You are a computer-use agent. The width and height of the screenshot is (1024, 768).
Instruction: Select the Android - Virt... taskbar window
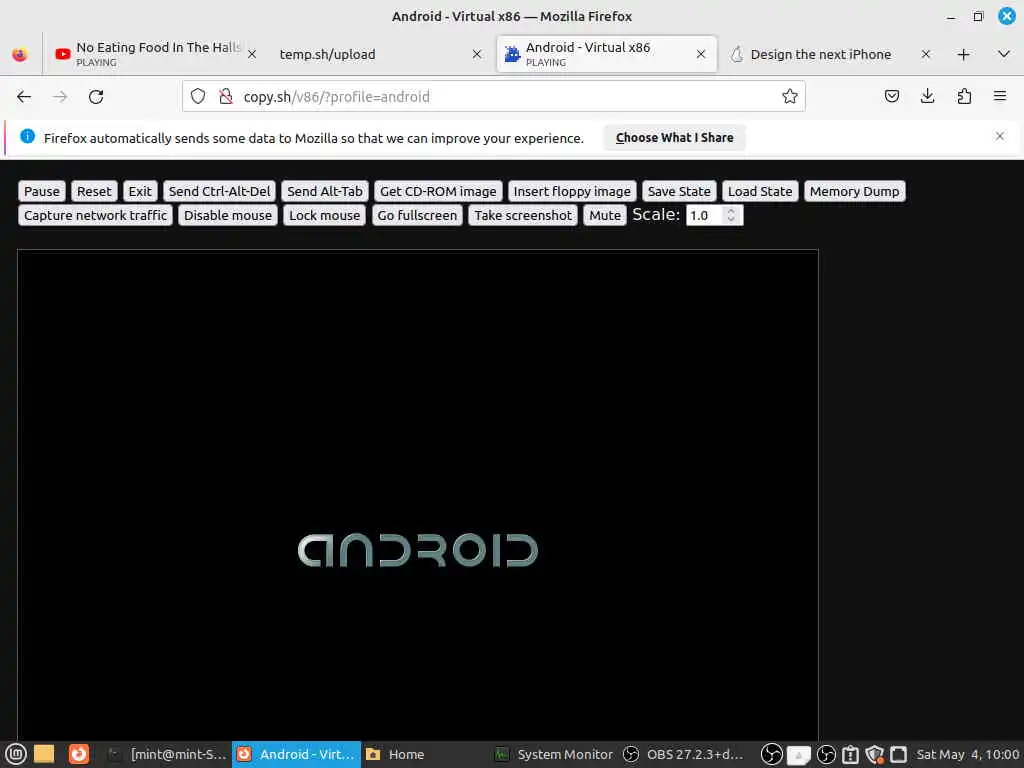(296, 754)
